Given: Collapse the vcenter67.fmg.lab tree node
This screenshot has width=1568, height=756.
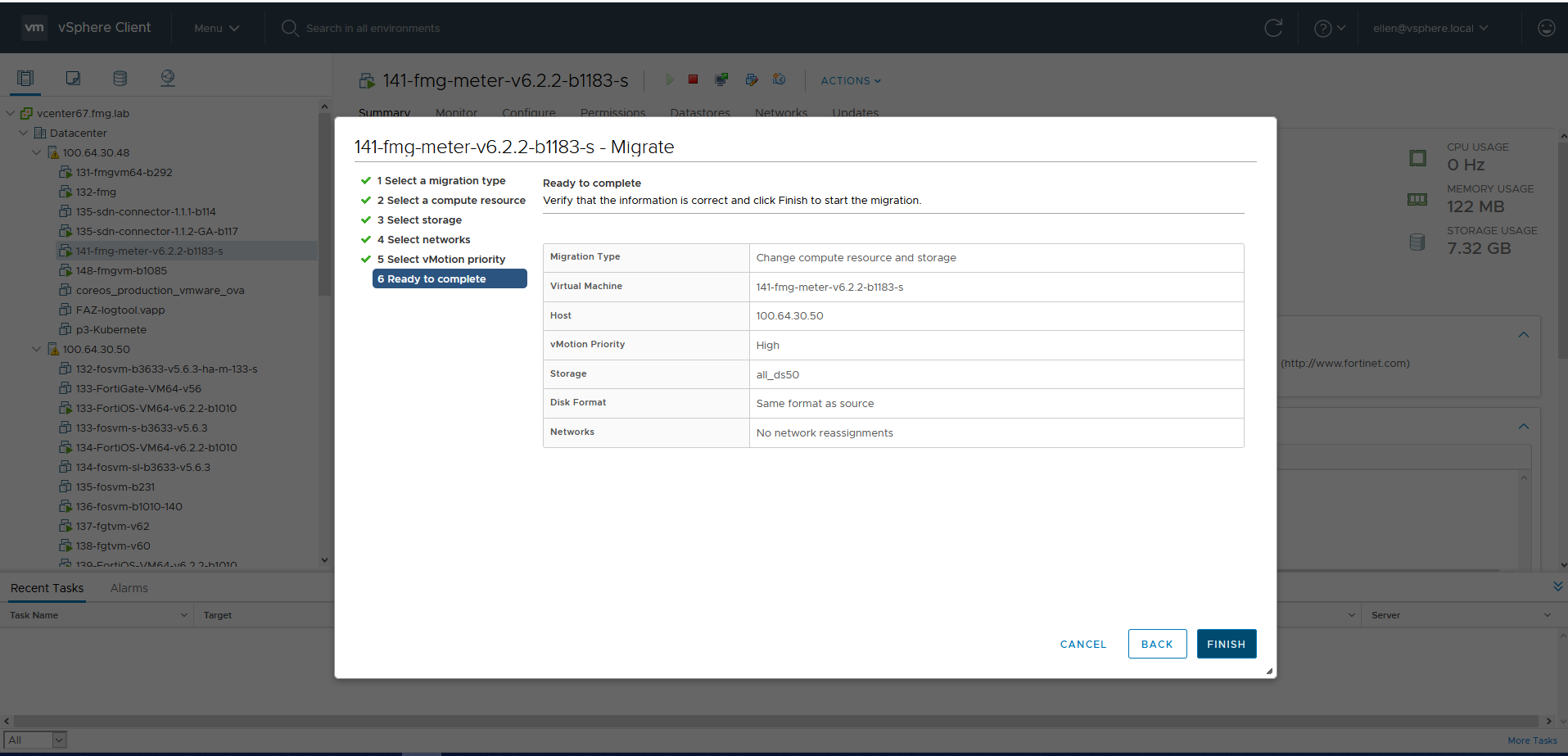Looking at the screenshot, I should click(11, 113).
